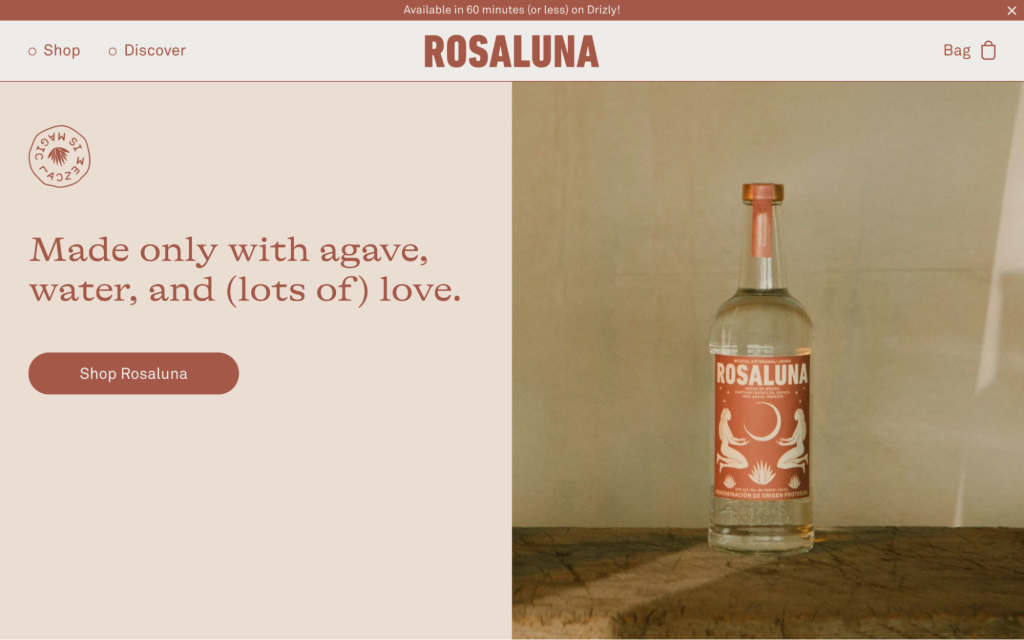This screenshot has height=640, width=1024.
Task: Click the agave illustration at label bottom
Action: tap(761, 472)
